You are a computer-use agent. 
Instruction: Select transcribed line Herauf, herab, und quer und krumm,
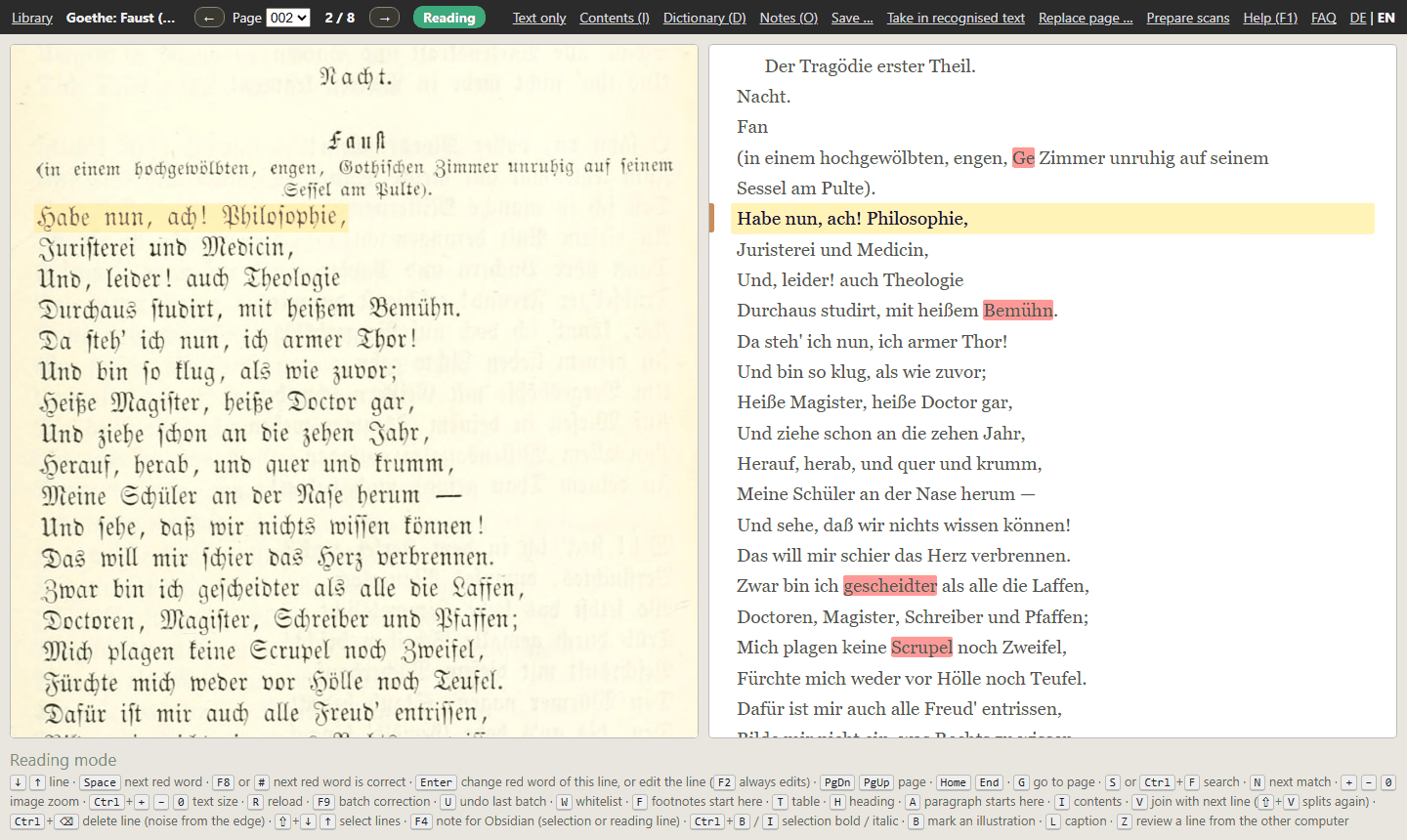[x=889, y=464]
